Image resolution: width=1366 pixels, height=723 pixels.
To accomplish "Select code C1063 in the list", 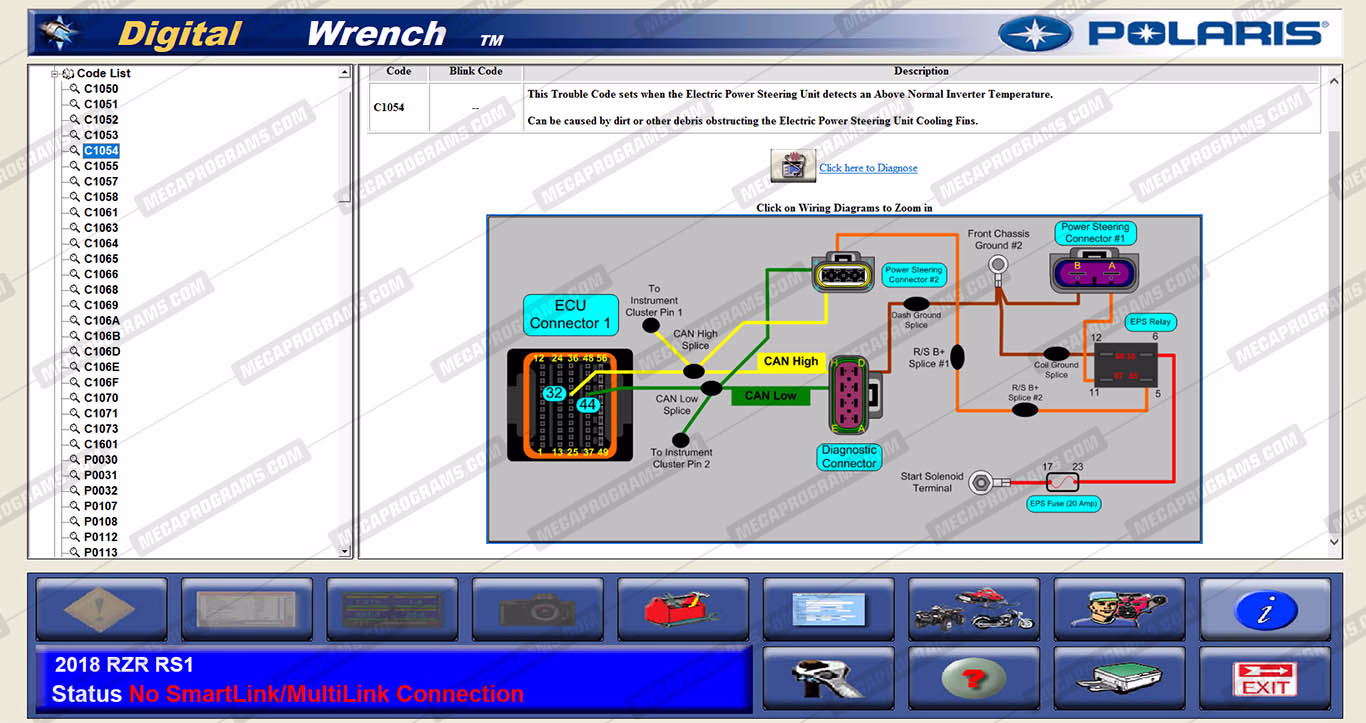I will (101, 228).
